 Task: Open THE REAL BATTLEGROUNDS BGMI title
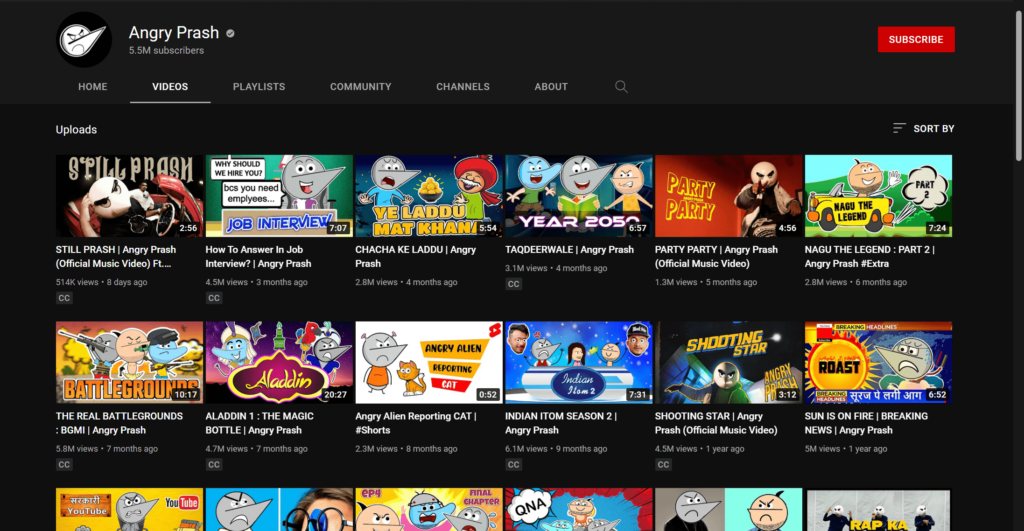pyautogui.click(x=119, y=423)
